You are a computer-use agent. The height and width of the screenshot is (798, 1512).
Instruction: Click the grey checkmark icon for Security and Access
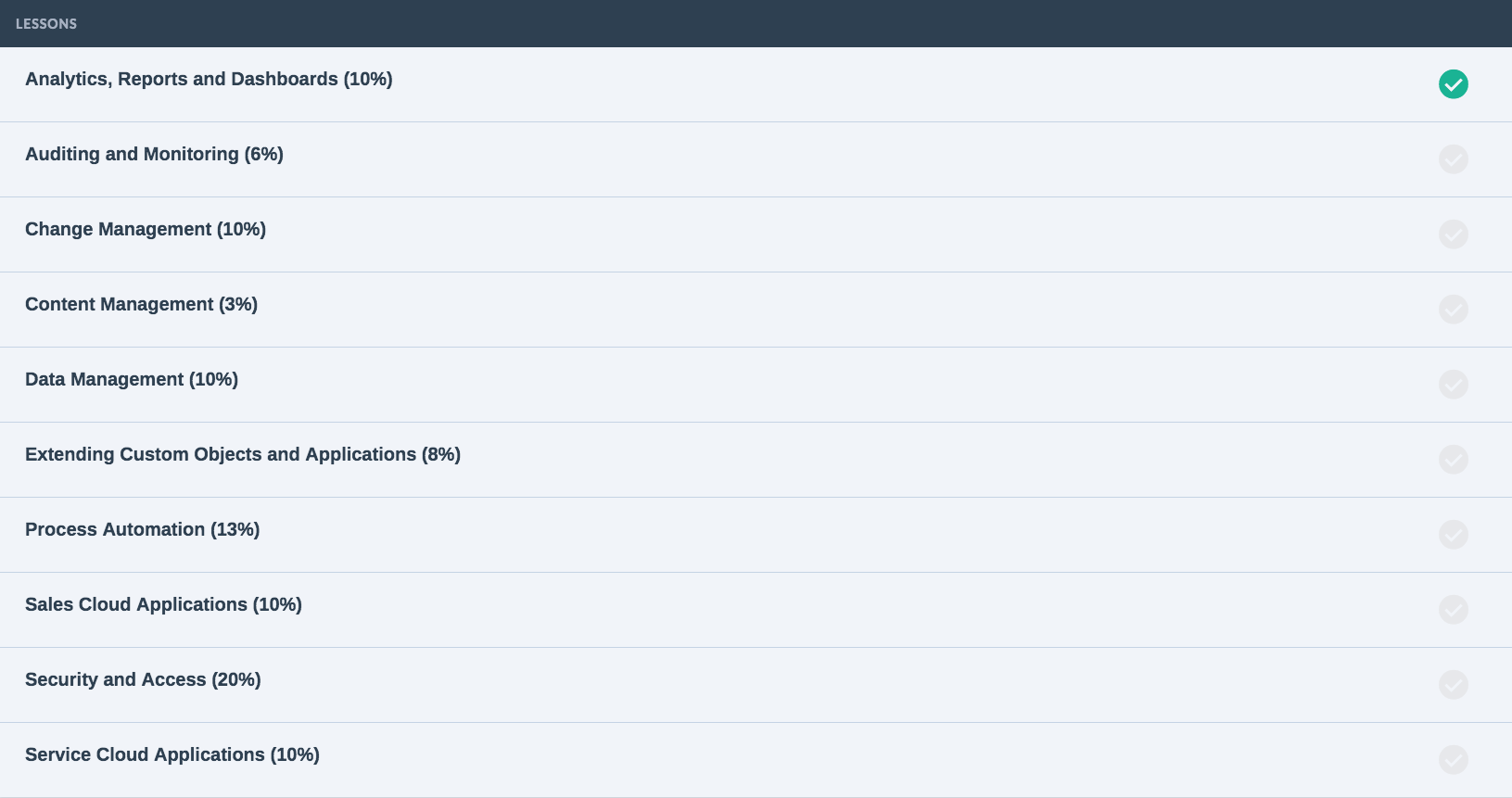(1453, 685)
